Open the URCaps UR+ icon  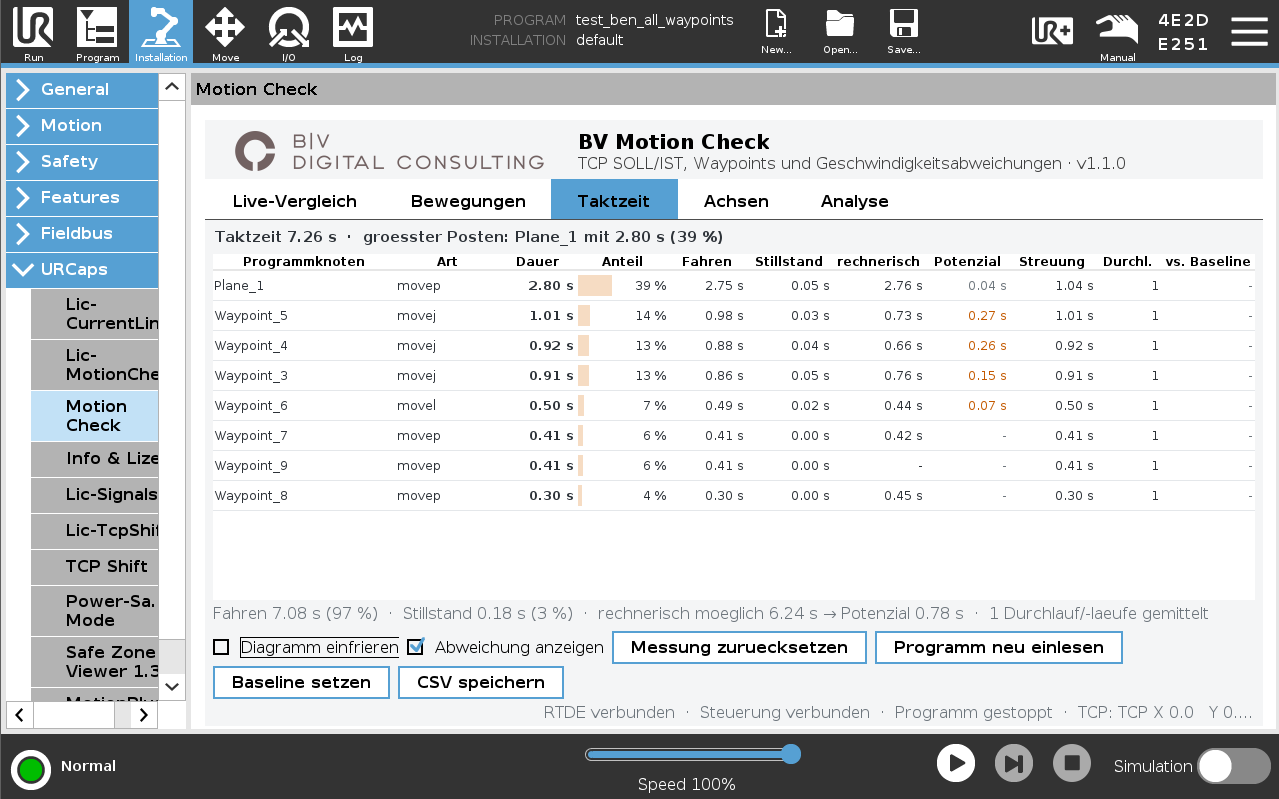[x=1052, y=31]
